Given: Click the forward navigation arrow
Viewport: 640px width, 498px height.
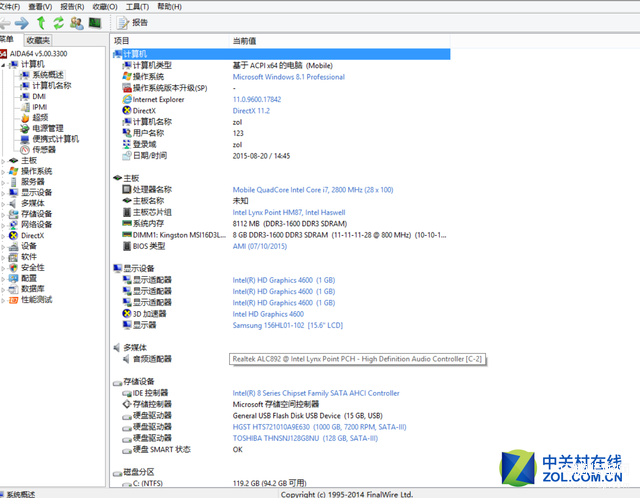Looking at the screenshot, I should click(x=22, y=23).
